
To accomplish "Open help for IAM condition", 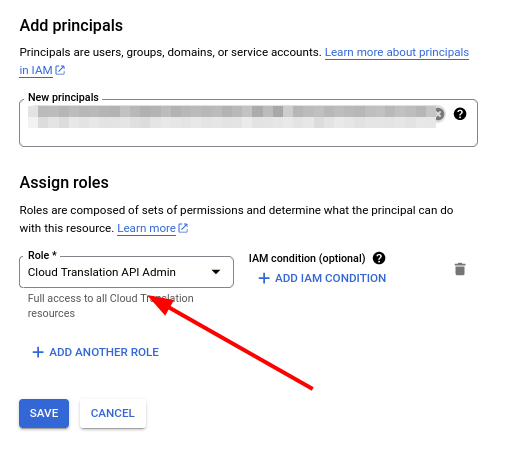I will pos(379,258).
